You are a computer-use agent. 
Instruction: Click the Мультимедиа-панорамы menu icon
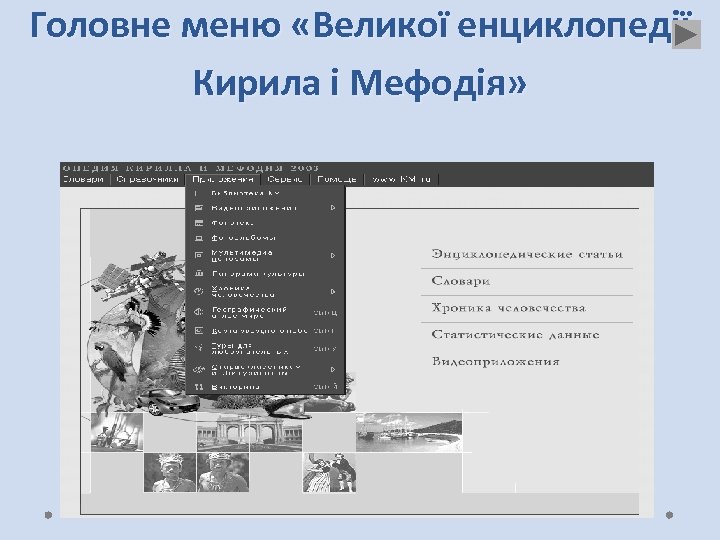click(199, 255)
